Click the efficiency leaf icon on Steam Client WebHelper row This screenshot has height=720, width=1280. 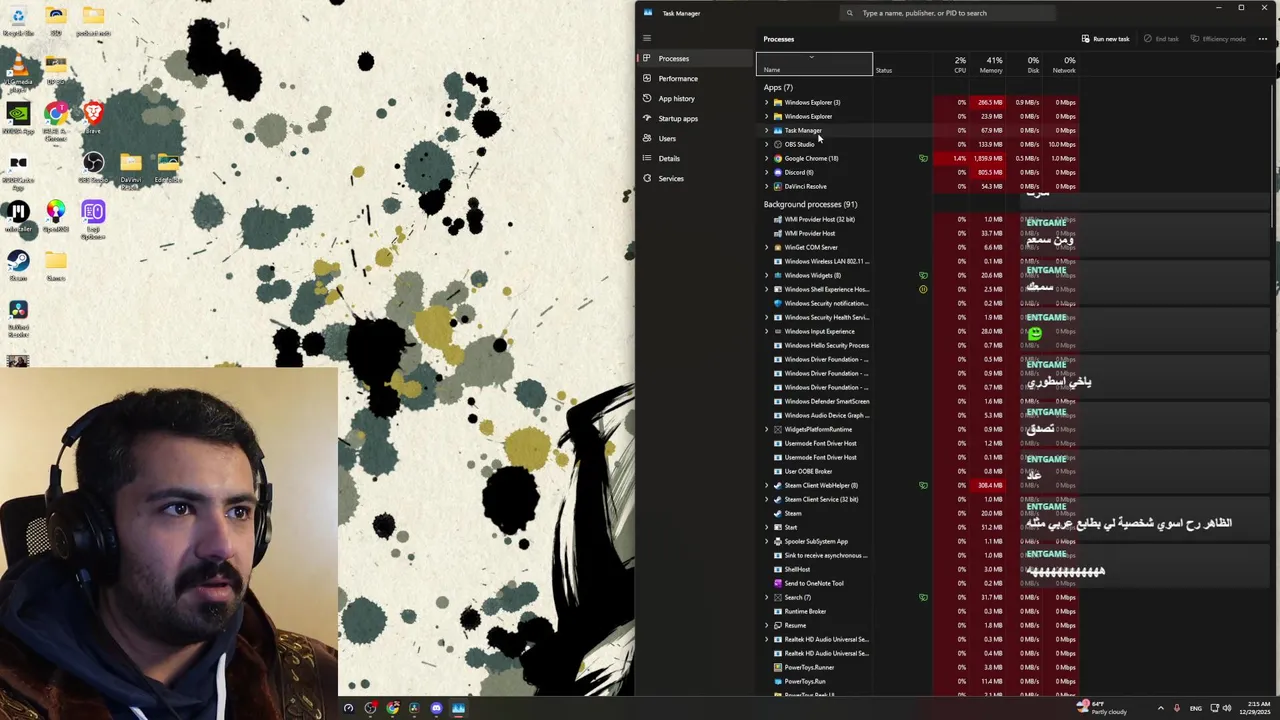(x=923, y=485)
